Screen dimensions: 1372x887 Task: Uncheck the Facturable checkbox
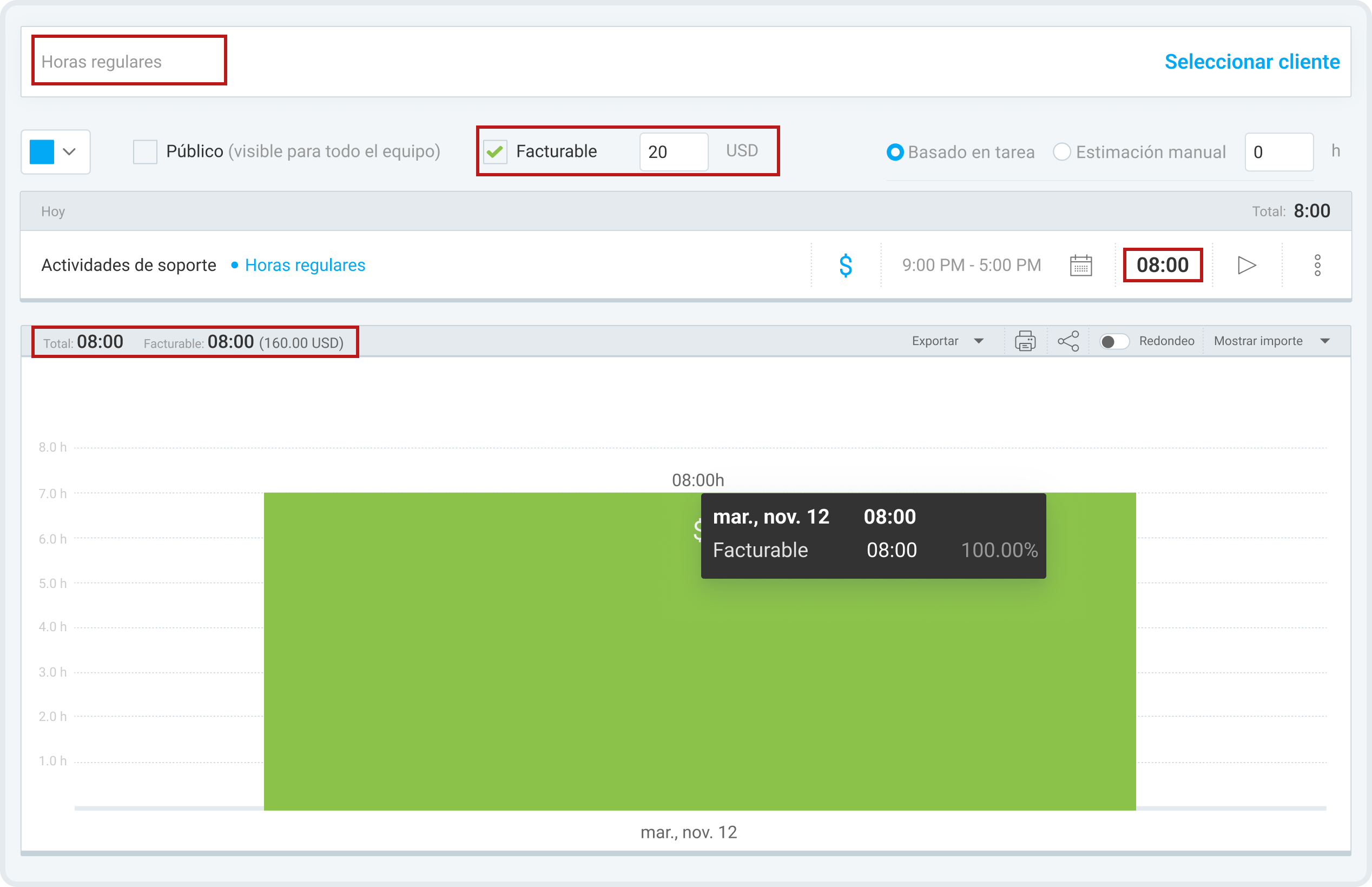(x=495, y=151)
